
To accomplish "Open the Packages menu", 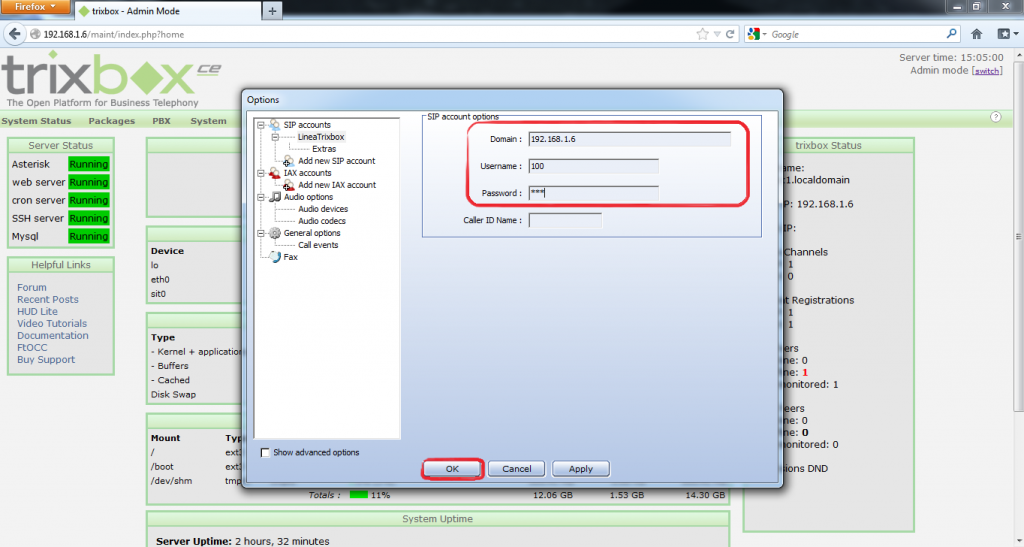I will [x=112, y=121].
